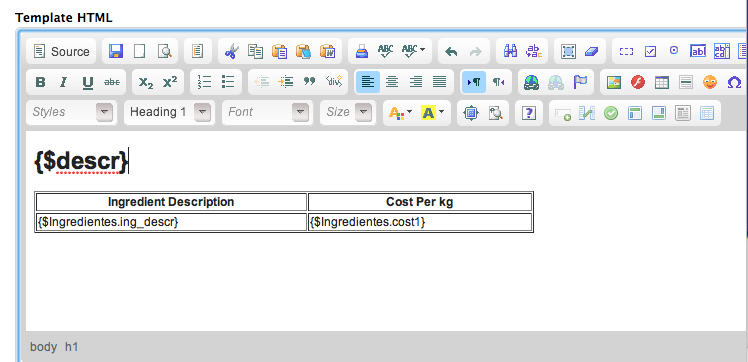
Task: Decrease the indent
Action: coord(261,82)
